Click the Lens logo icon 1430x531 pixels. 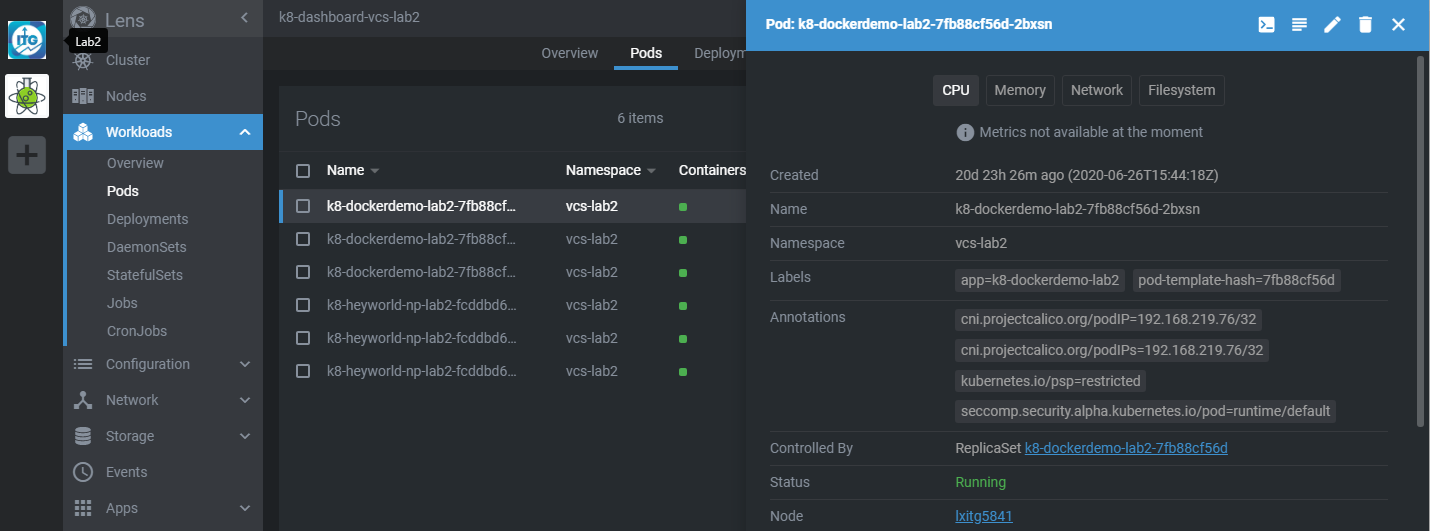tap(83, 19)
